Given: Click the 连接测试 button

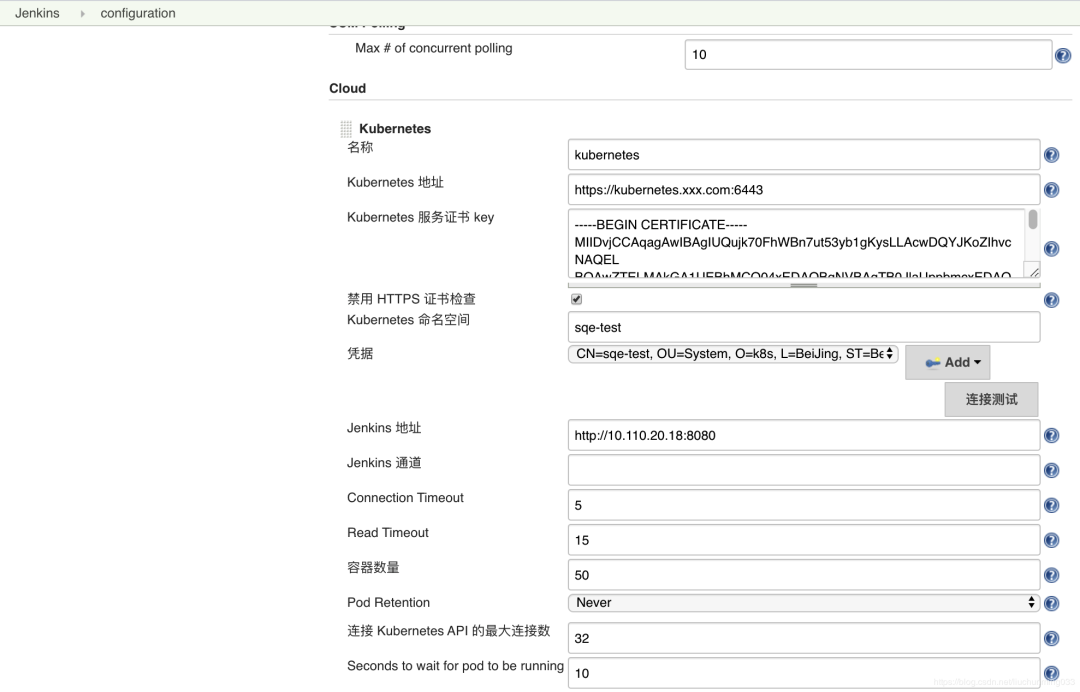Looking at the screenshot, I should [991, 399].
